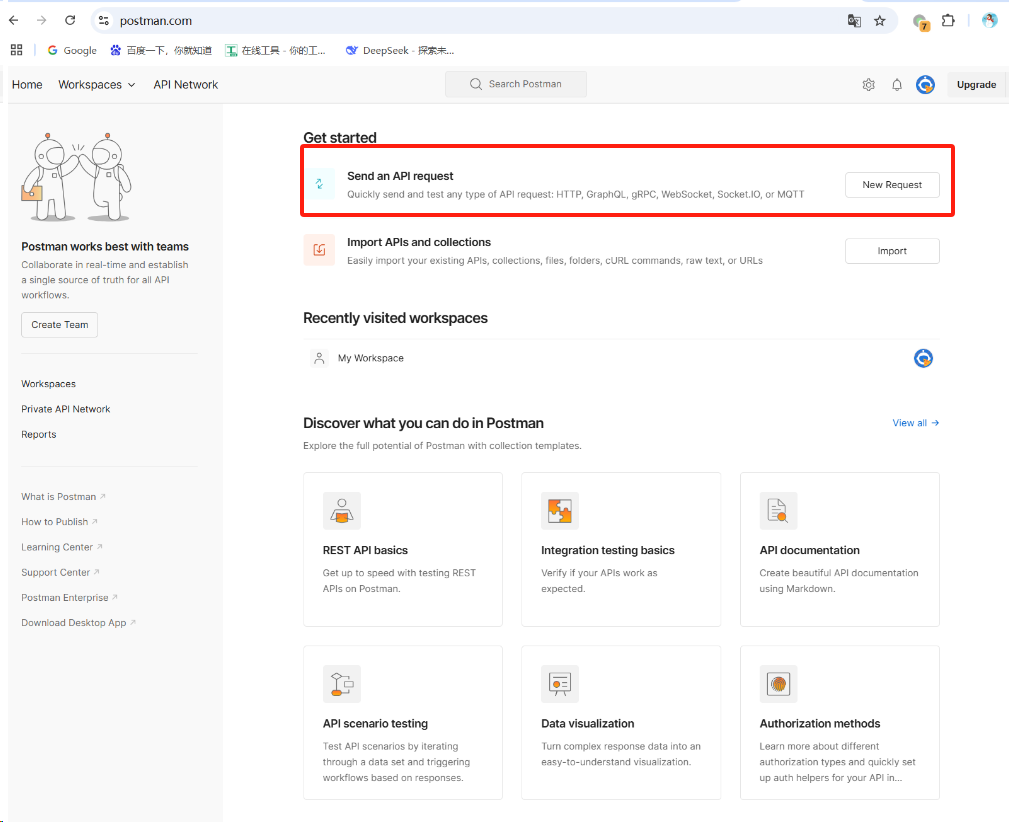
Task: Click the Postman astronauts illustration
Action: [77, 178]
